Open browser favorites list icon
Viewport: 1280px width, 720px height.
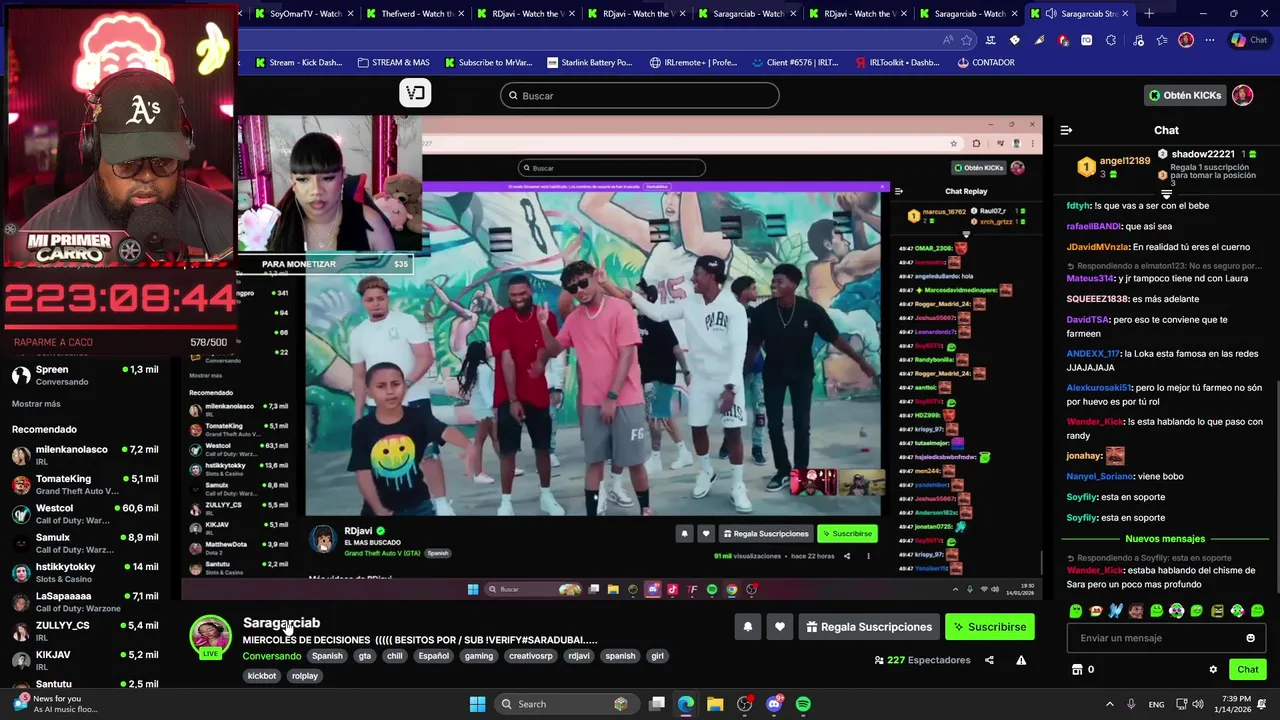1161,40
